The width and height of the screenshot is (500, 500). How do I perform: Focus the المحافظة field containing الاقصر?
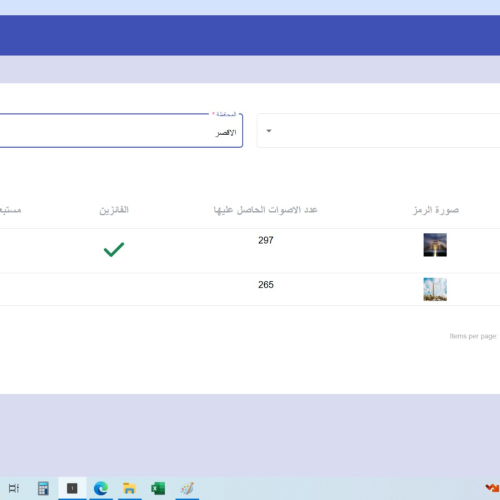pos(121,130)
